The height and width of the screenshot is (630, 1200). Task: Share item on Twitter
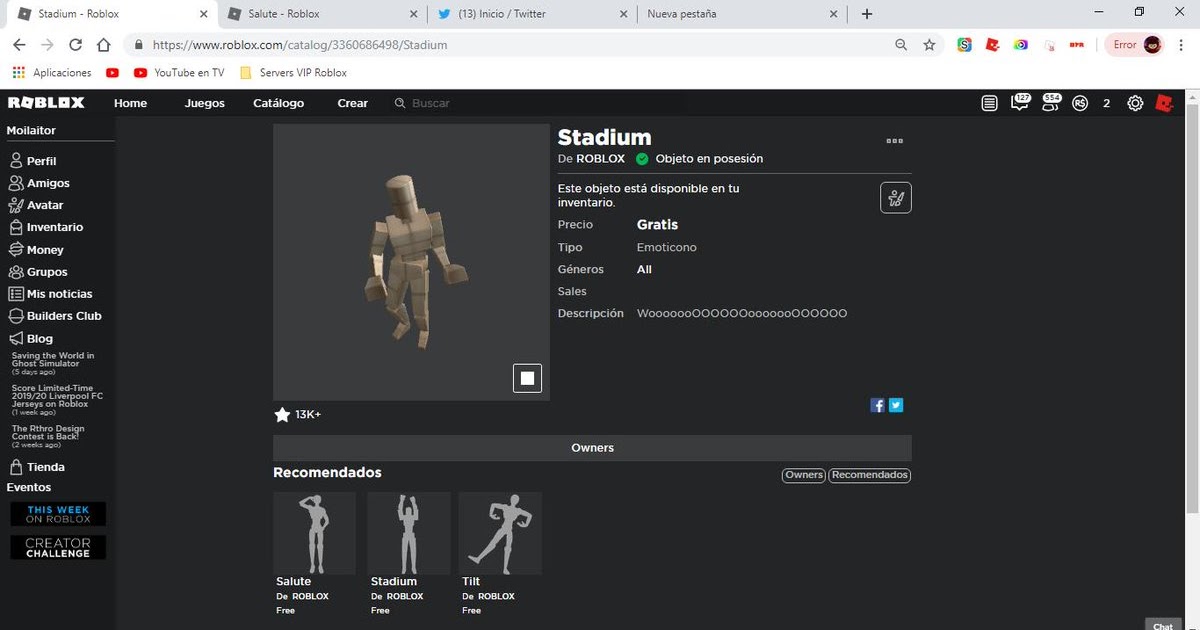[x=896, y=405]
